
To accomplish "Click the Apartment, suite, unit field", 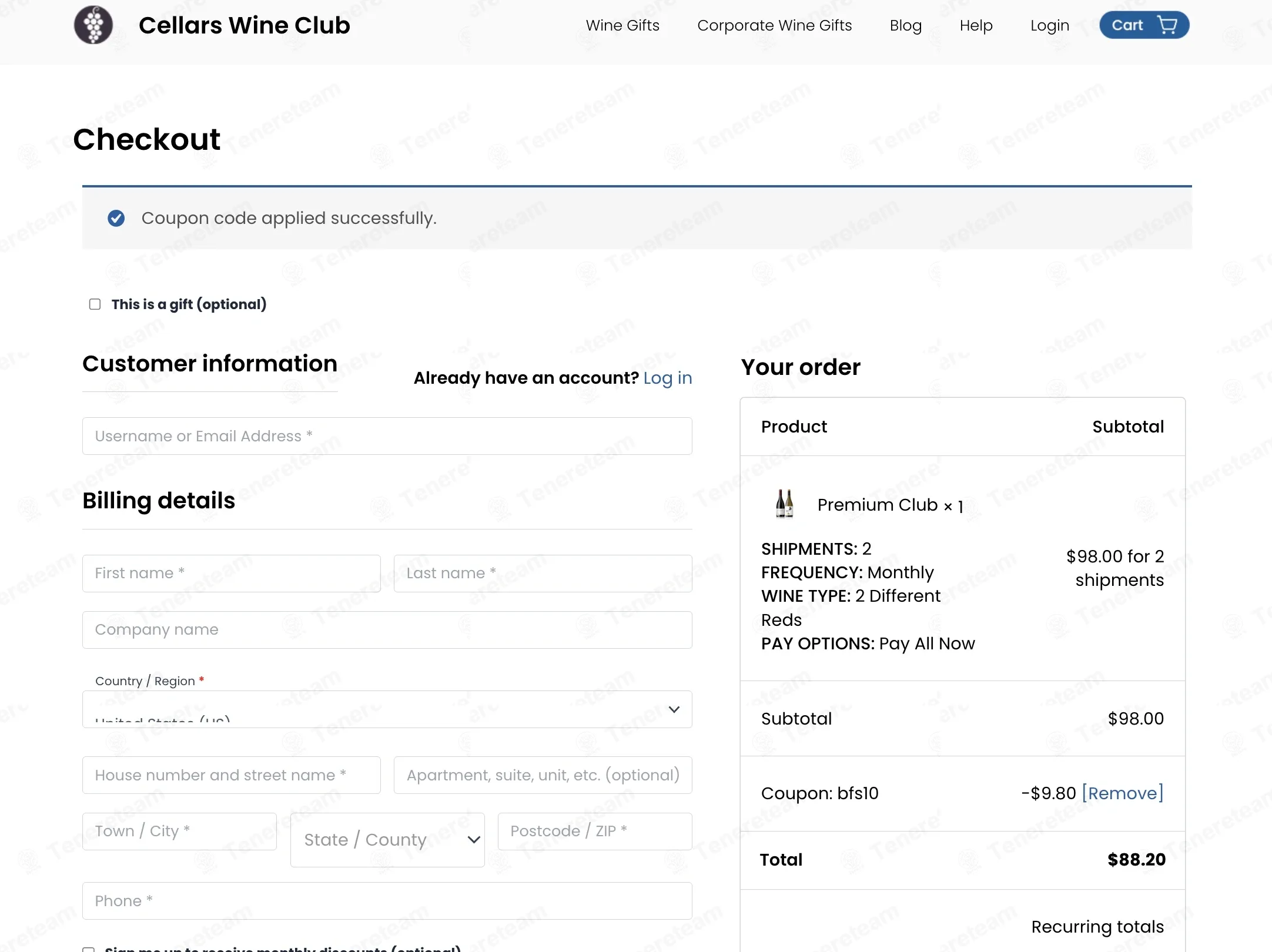I will point(543,775).
